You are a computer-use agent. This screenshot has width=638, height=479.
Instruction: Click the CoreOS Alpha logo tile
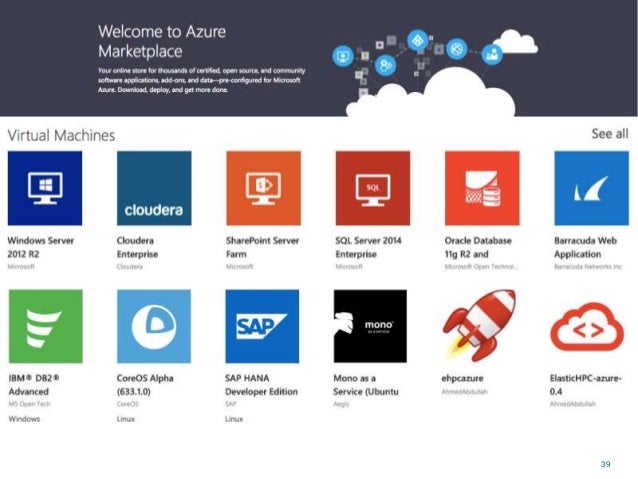[154, 326]
